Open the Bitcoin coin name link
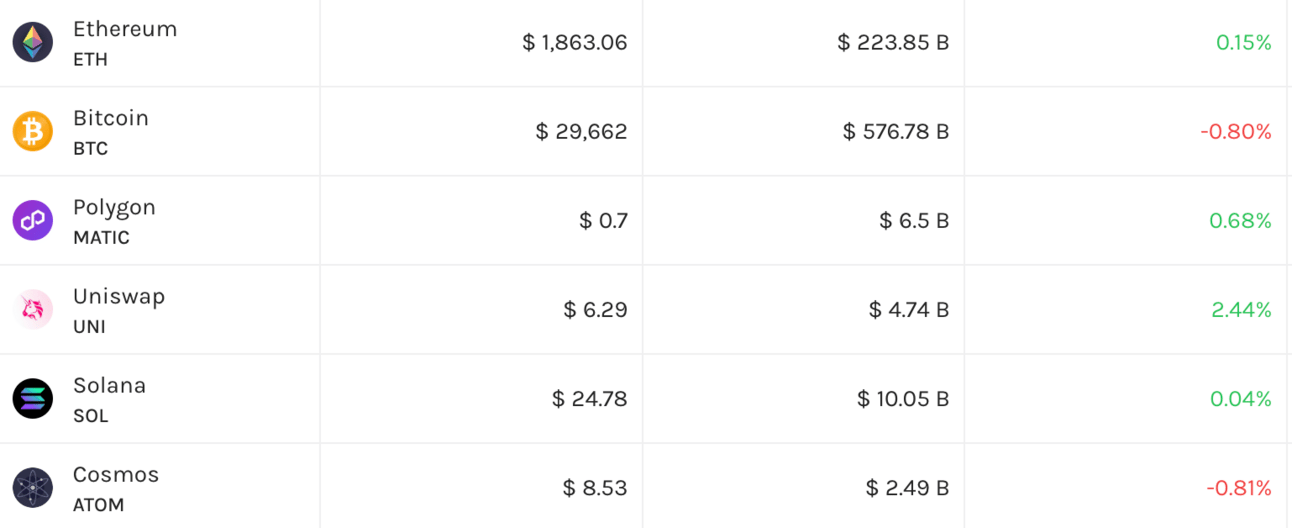1292x528 pixels. point(111,118)
